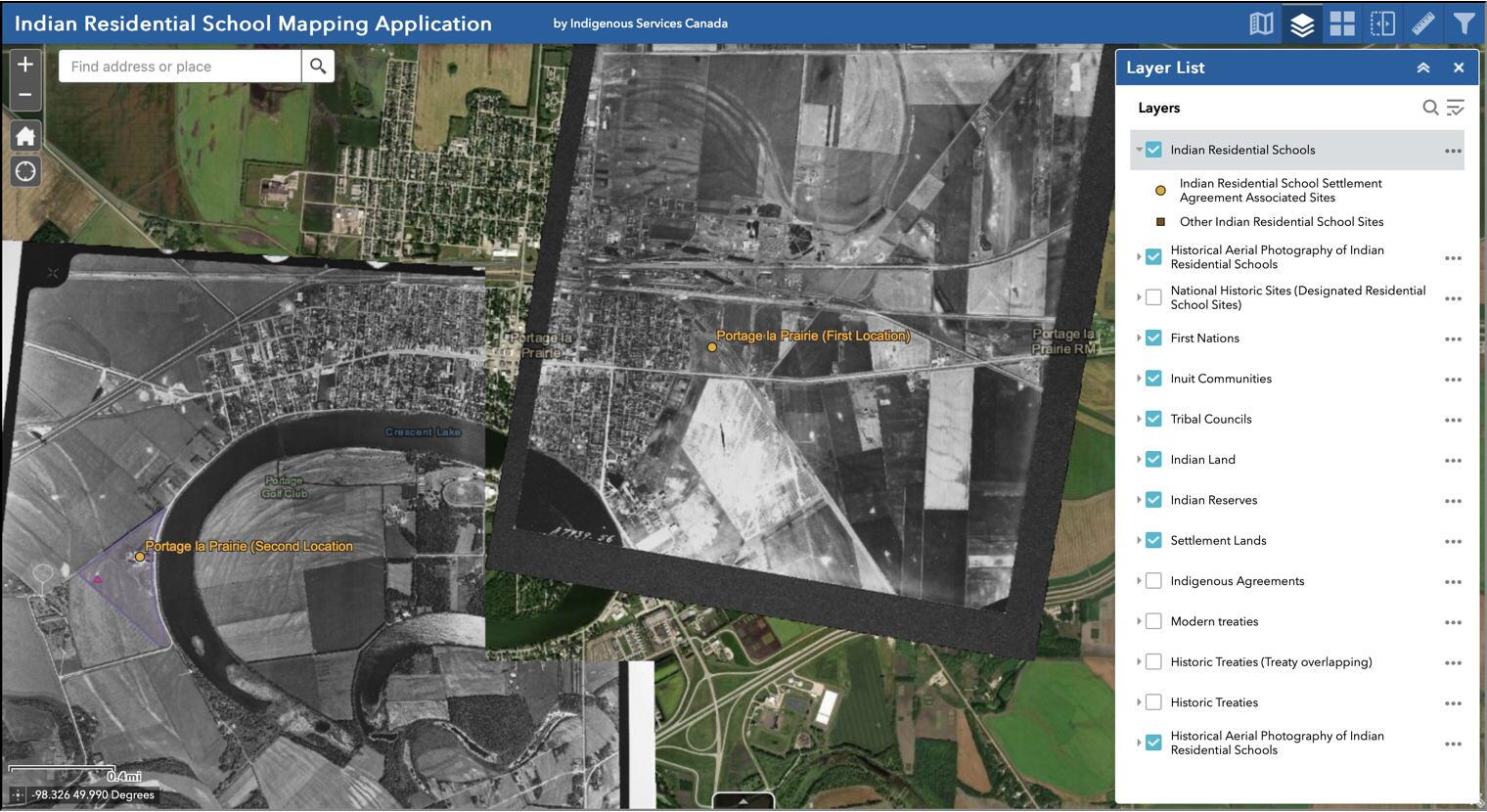Click the Find address or place field

coord(180,67)
